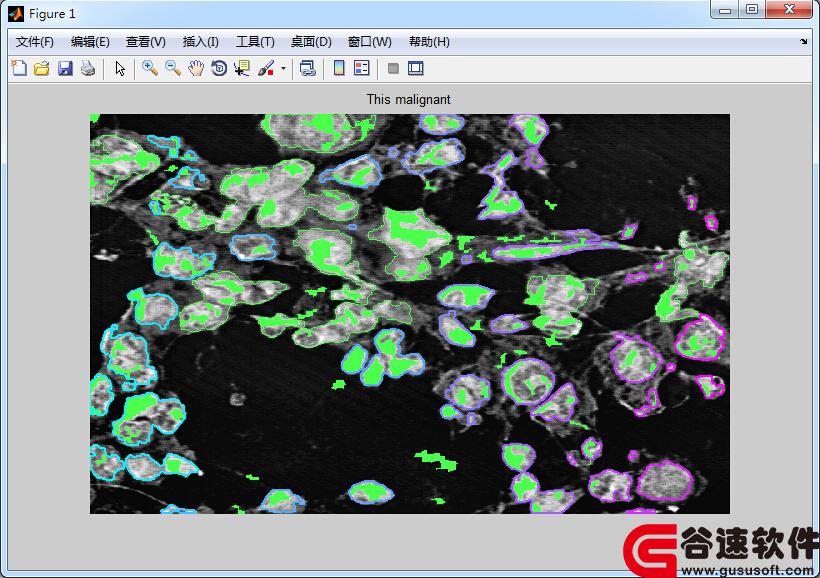This screenshot has width=820, height=578.
Task: Open the 查看(V) menu
Action: tap(146, 42)
